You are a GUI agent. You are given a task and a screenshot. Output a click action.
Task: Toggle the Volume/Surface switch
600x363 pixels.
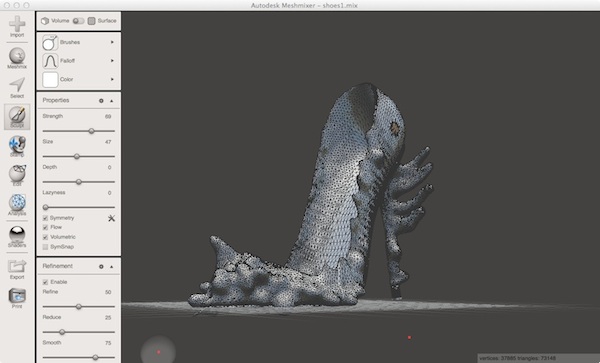tap(78, 21)
